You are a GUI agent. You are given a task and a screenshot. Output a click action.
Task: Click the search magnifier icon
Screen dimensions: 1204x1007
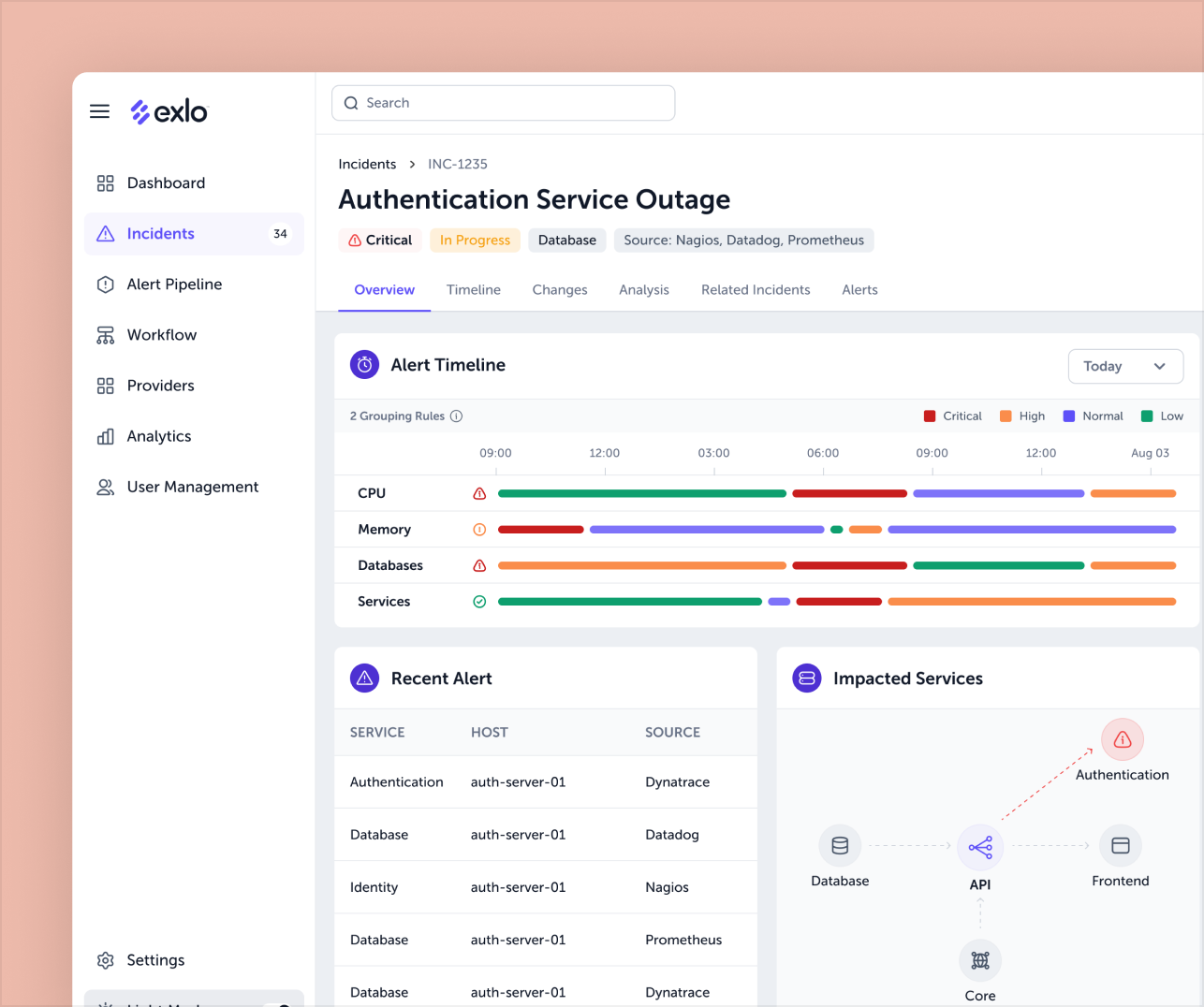[x=351, y=103]
